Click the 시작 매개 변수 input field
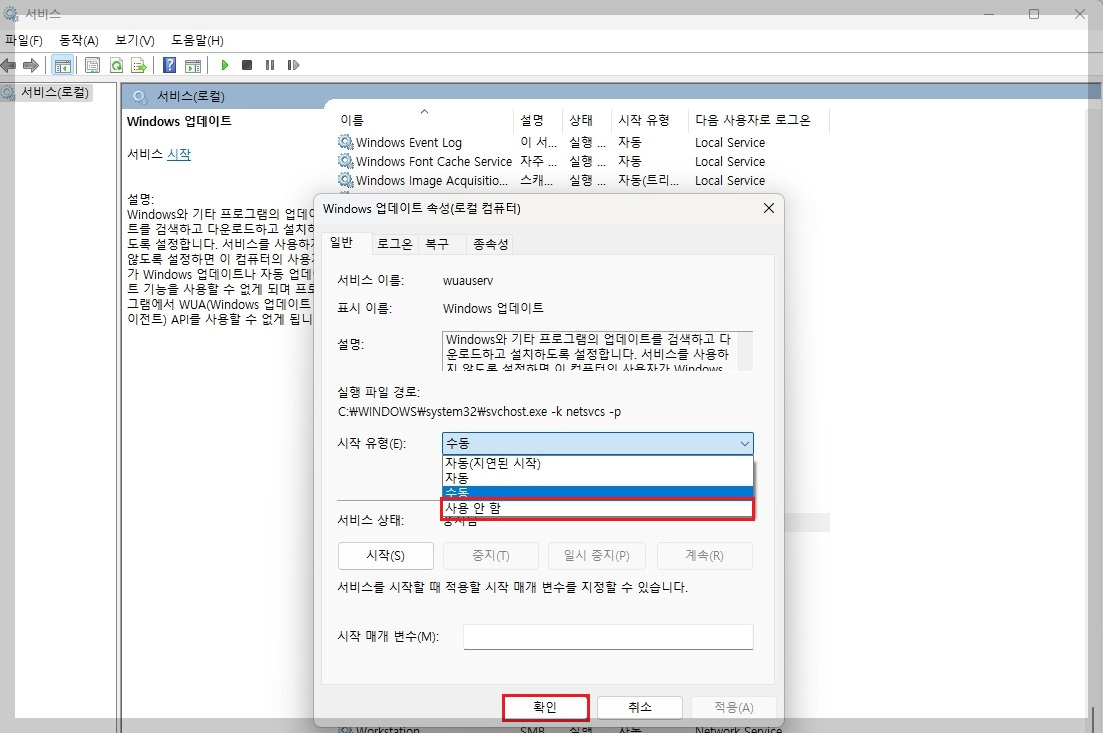Image resolution: width=1103 pixels, height=733 pixels. tap(608, 637)
